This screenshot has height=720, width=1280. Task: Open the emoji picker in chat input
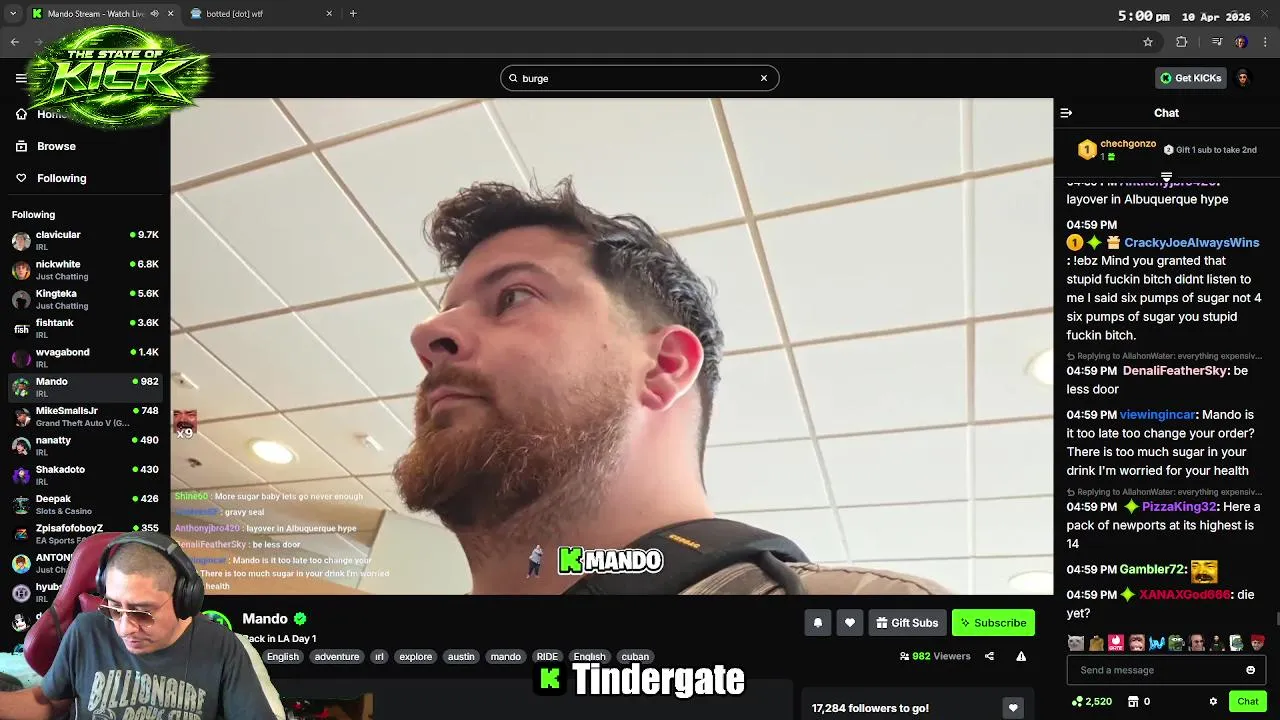pyautogui.click(x=1250, y=670)
